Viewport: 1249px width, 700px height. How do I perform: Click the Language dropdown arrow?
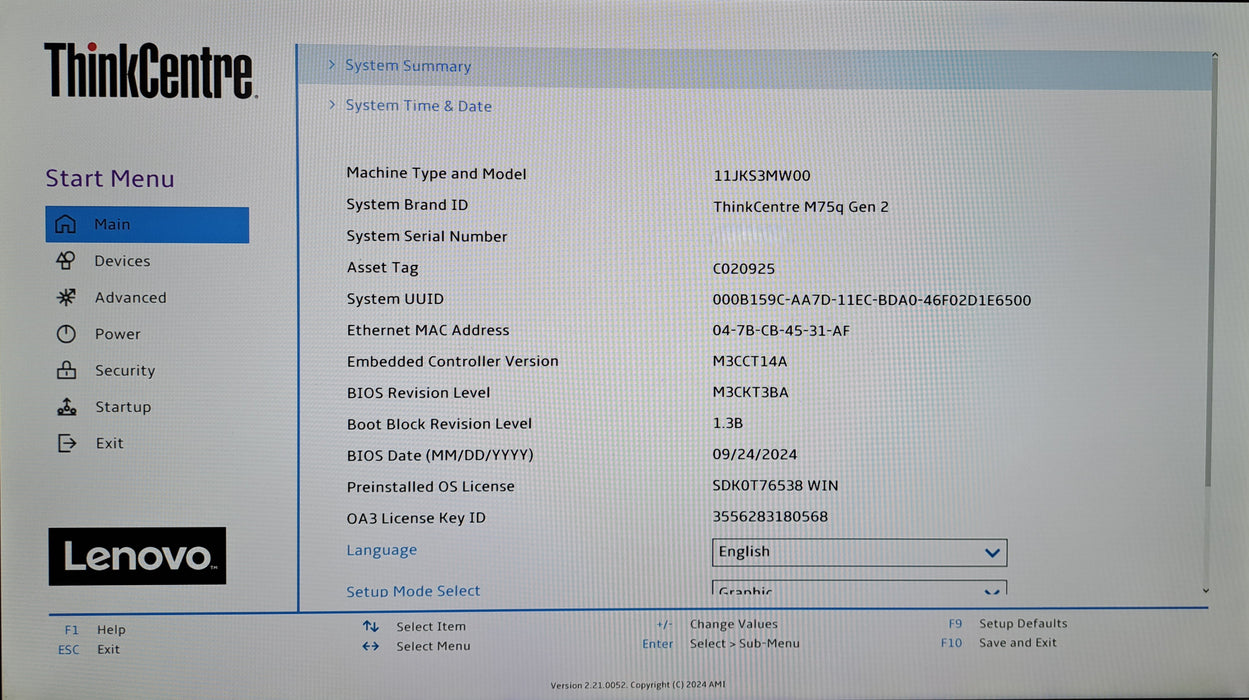(992, 552)
